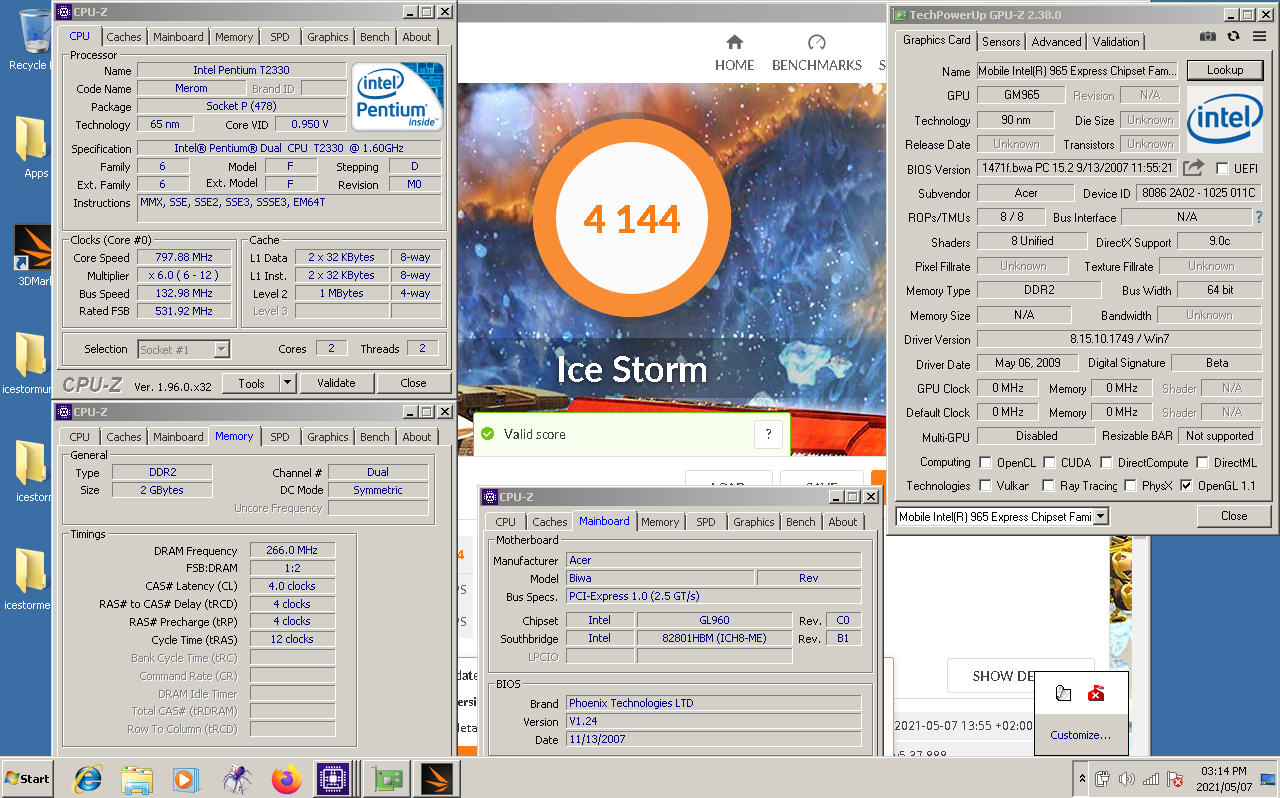1280x798 pixels.
Task: Launch Firefox from the taskbar
Action: pyautogui.click(x=286, y=778)
